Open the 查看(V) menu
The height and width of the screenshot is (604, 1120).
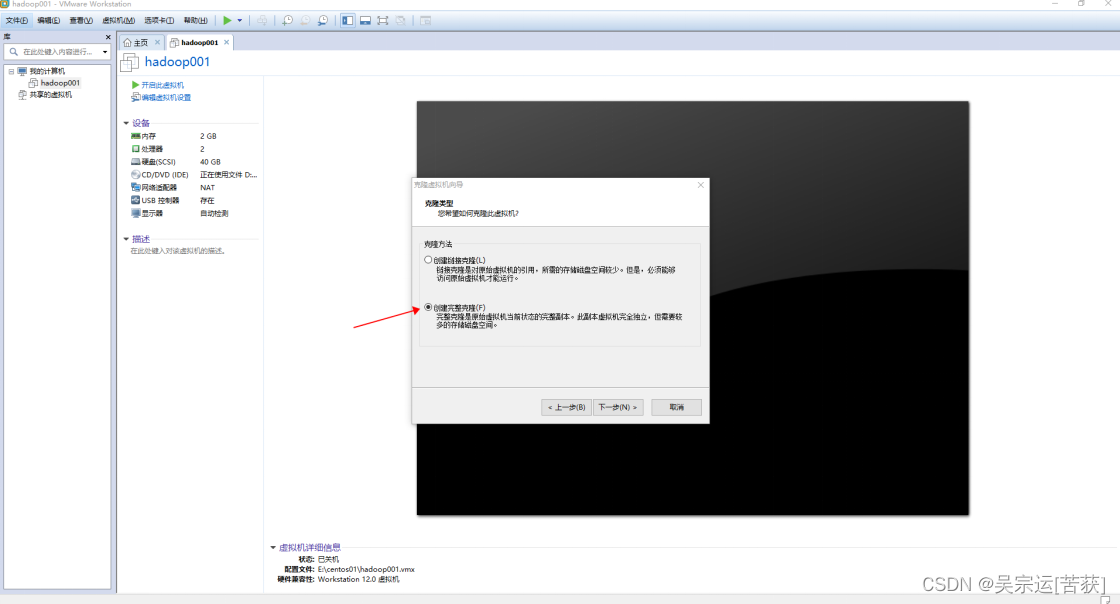(81, 21)
